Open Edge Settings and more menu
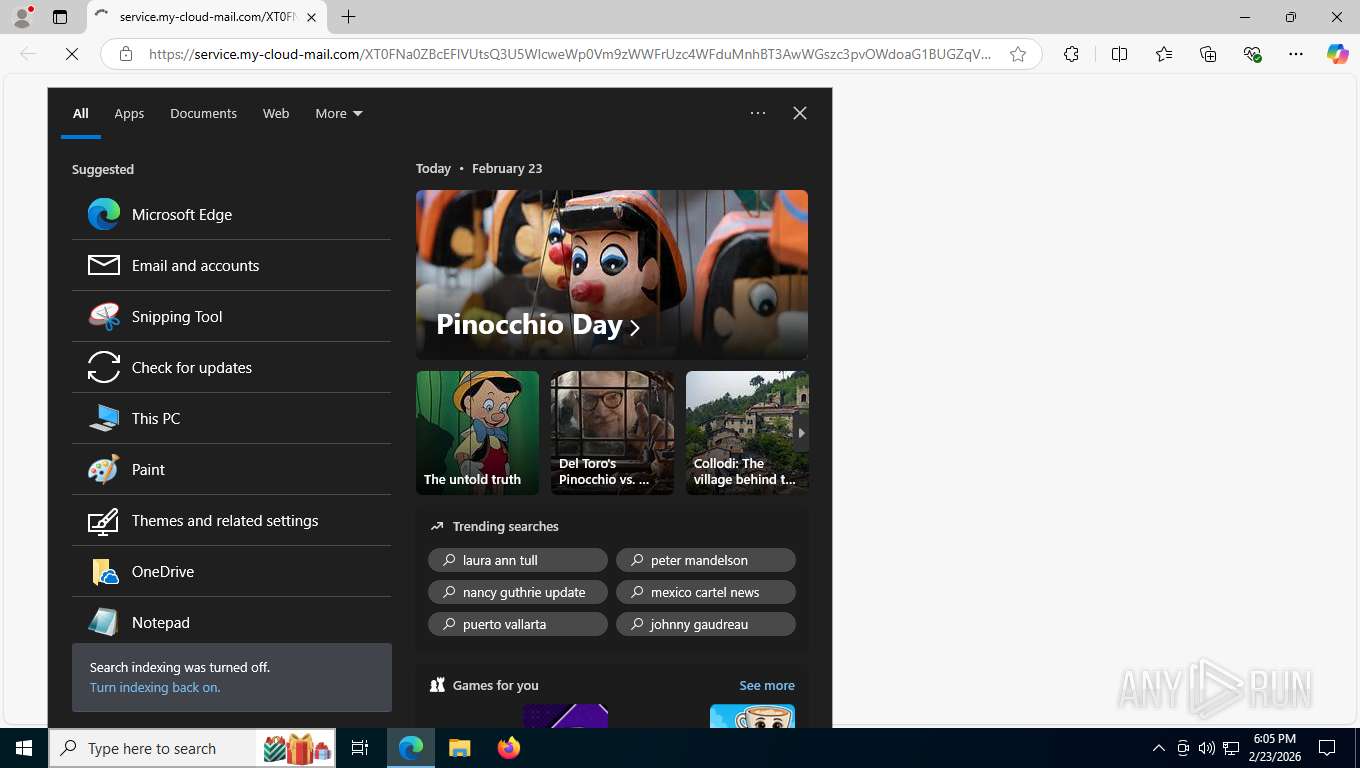Screen dimensions: 1360x768 coord(1296,54)
